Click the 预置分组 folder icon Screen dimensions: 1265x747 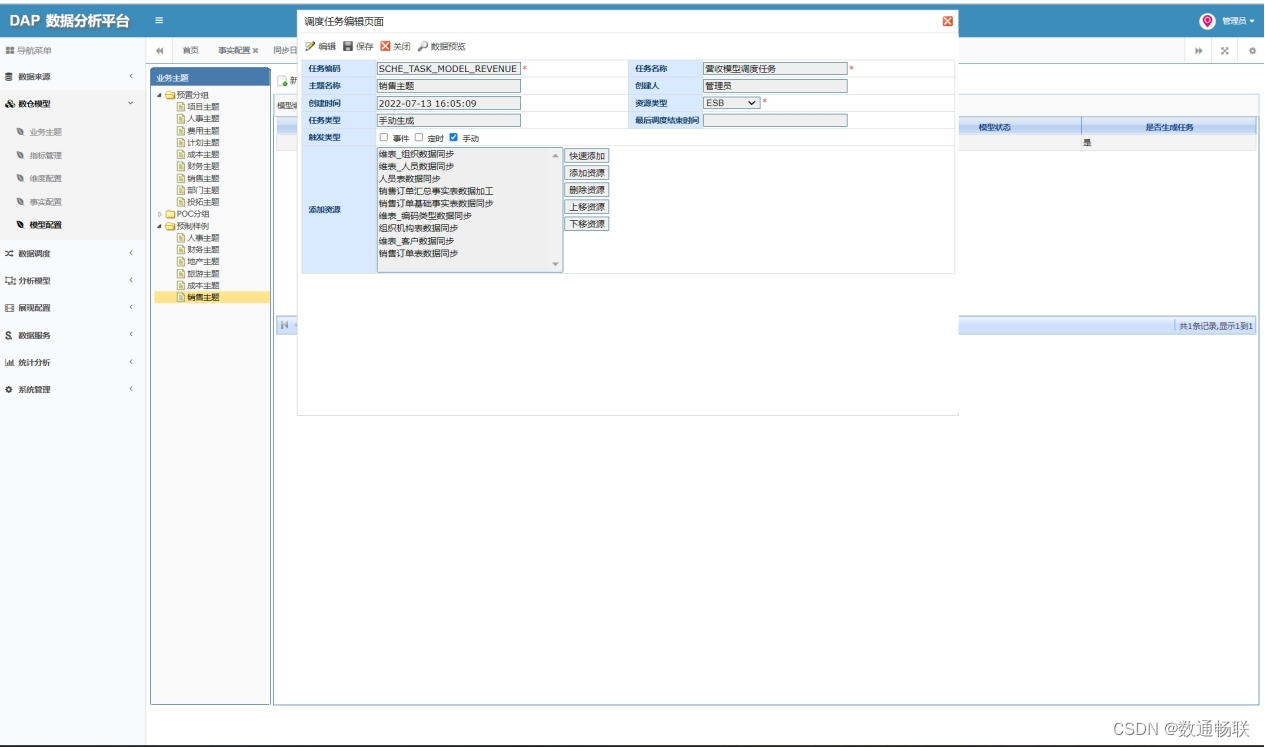(170, 95)
